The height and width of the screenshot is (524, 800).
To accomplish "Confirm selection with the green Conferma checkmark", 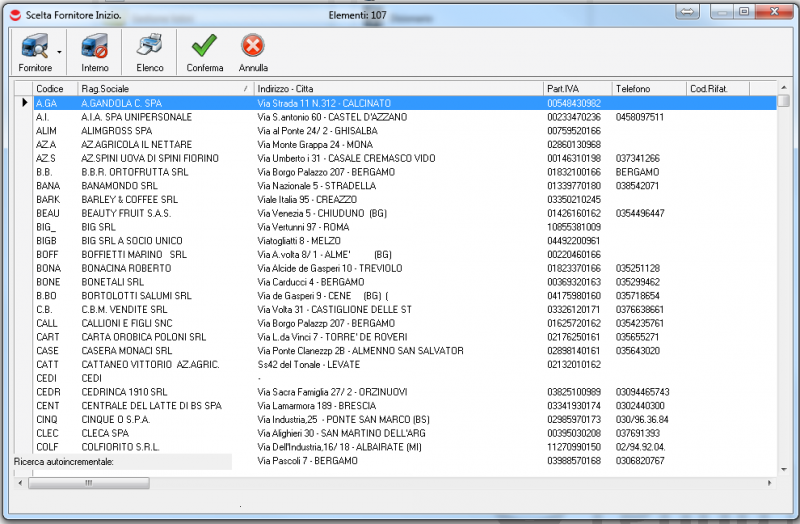I will coord(204,50).
